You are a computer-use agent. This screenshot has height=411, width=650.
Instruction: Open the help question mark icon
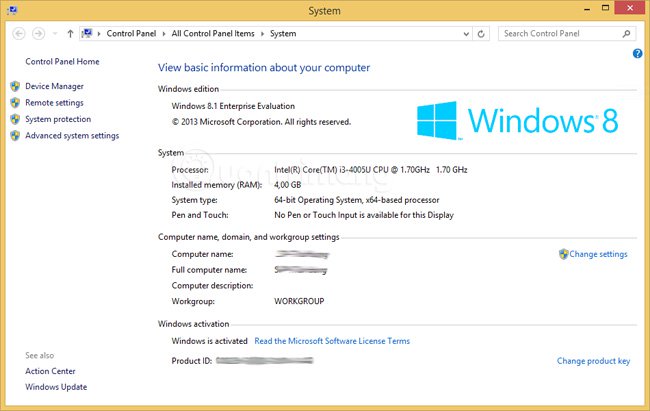[x=637, y=54]
